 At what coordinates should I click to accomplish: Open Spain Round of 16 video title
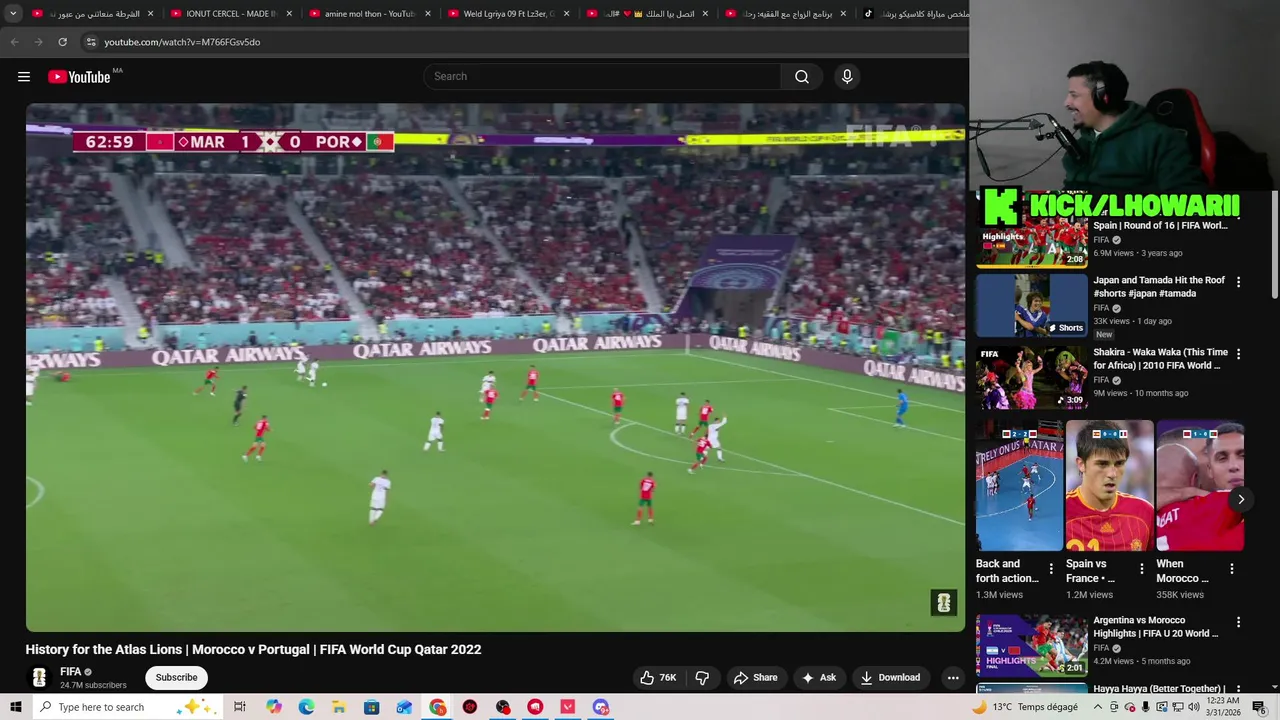click(x=1160, y=226)
